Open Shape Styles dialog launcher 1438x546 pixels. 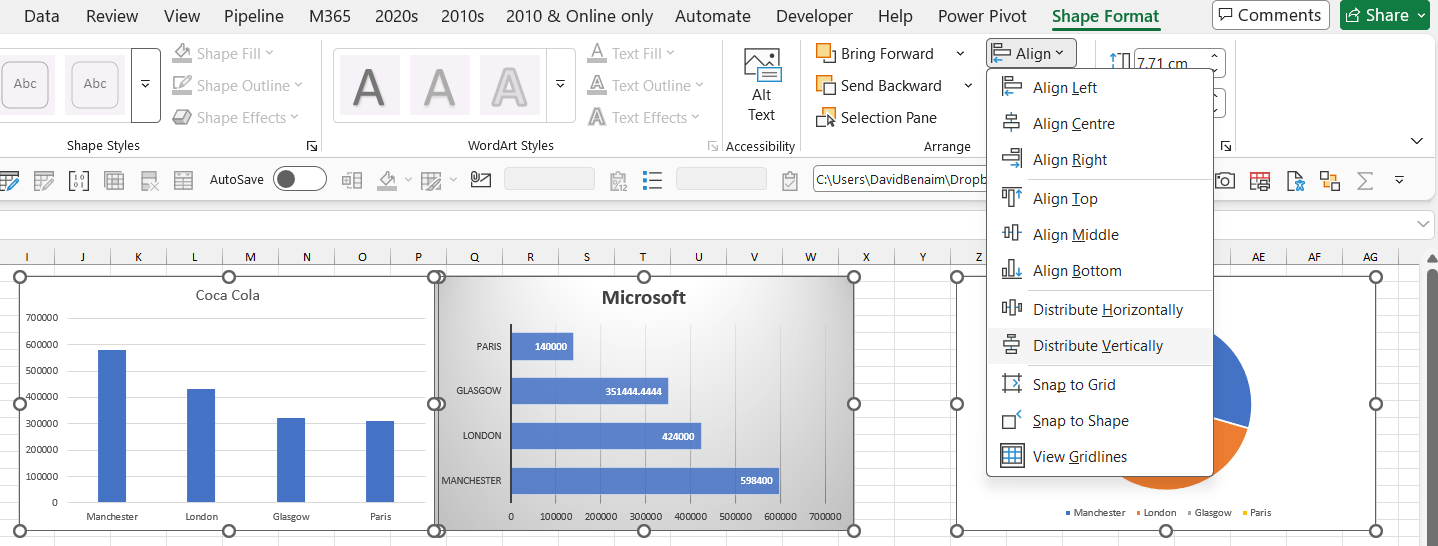tap(312, 146)
